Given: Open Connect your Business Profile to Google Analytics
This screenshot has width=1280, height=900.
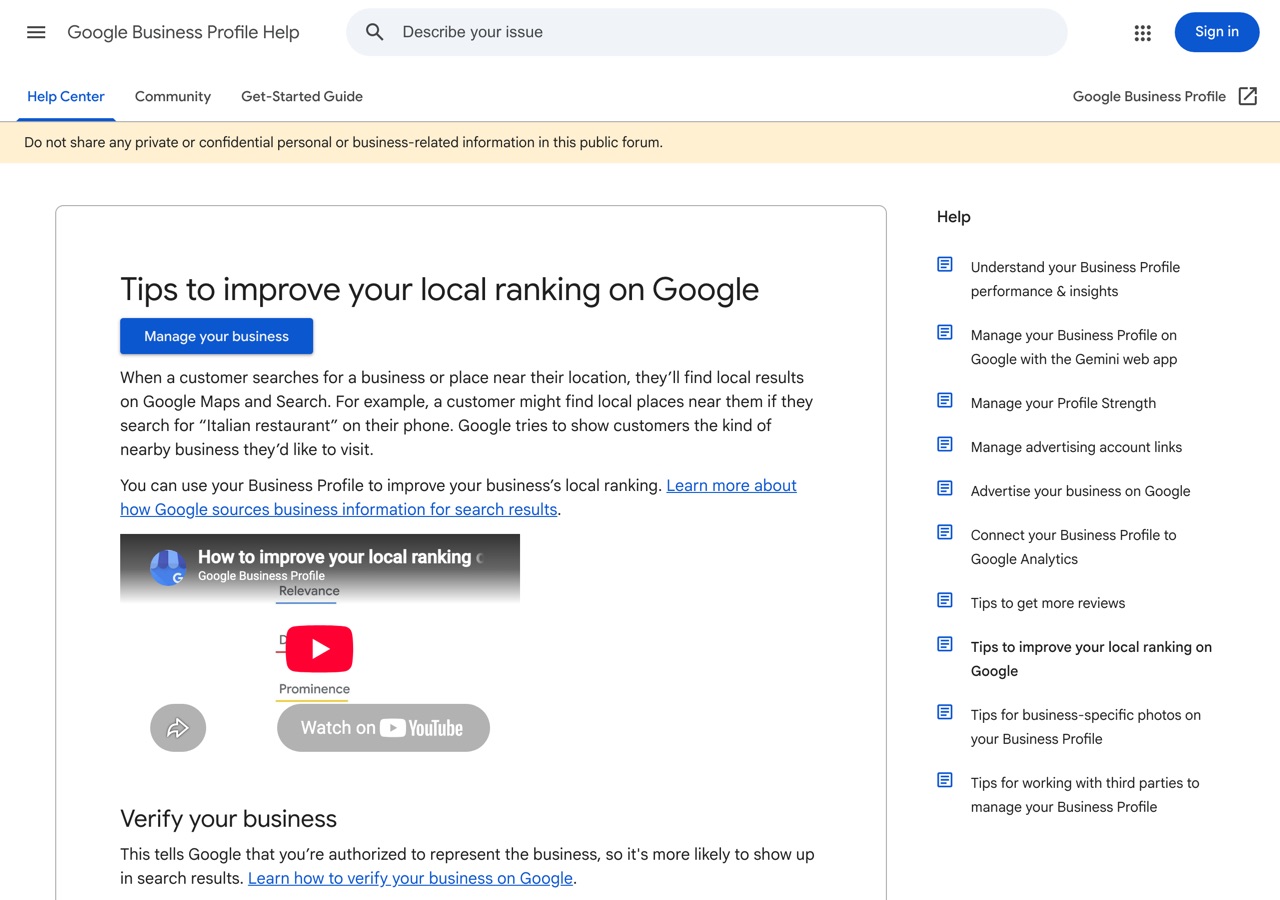Looking at the screenshot, I should [x=1073, y=547].
